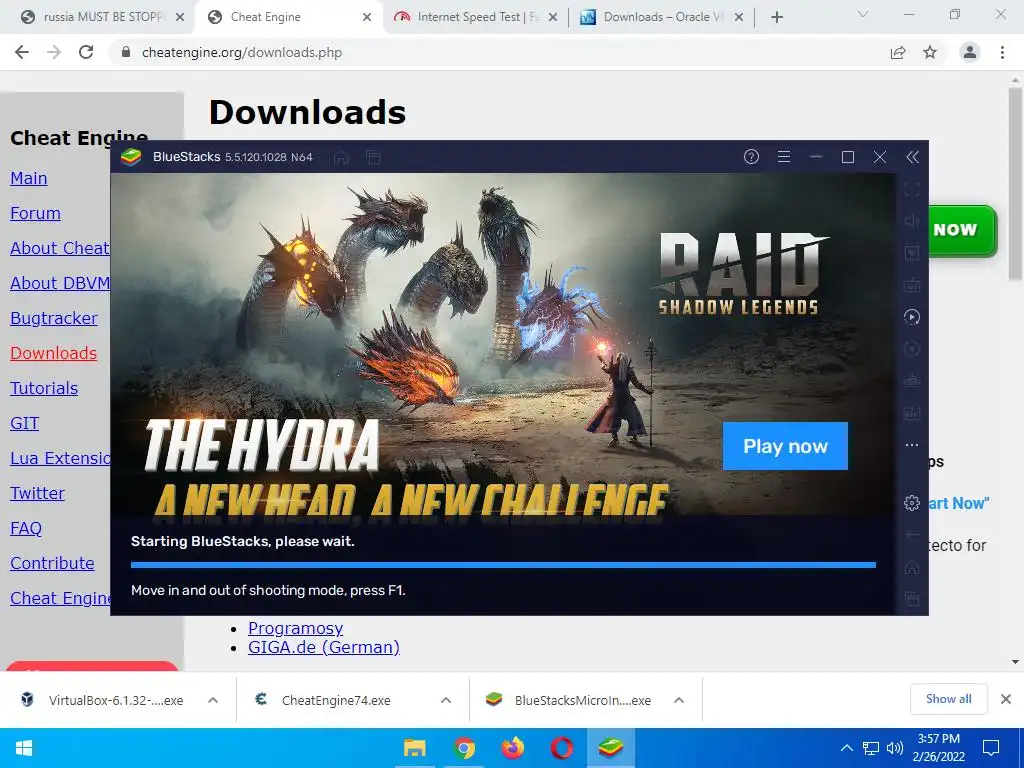Open Chrome profile avatar
1024x768 pixels.
[x=970, y=52]
